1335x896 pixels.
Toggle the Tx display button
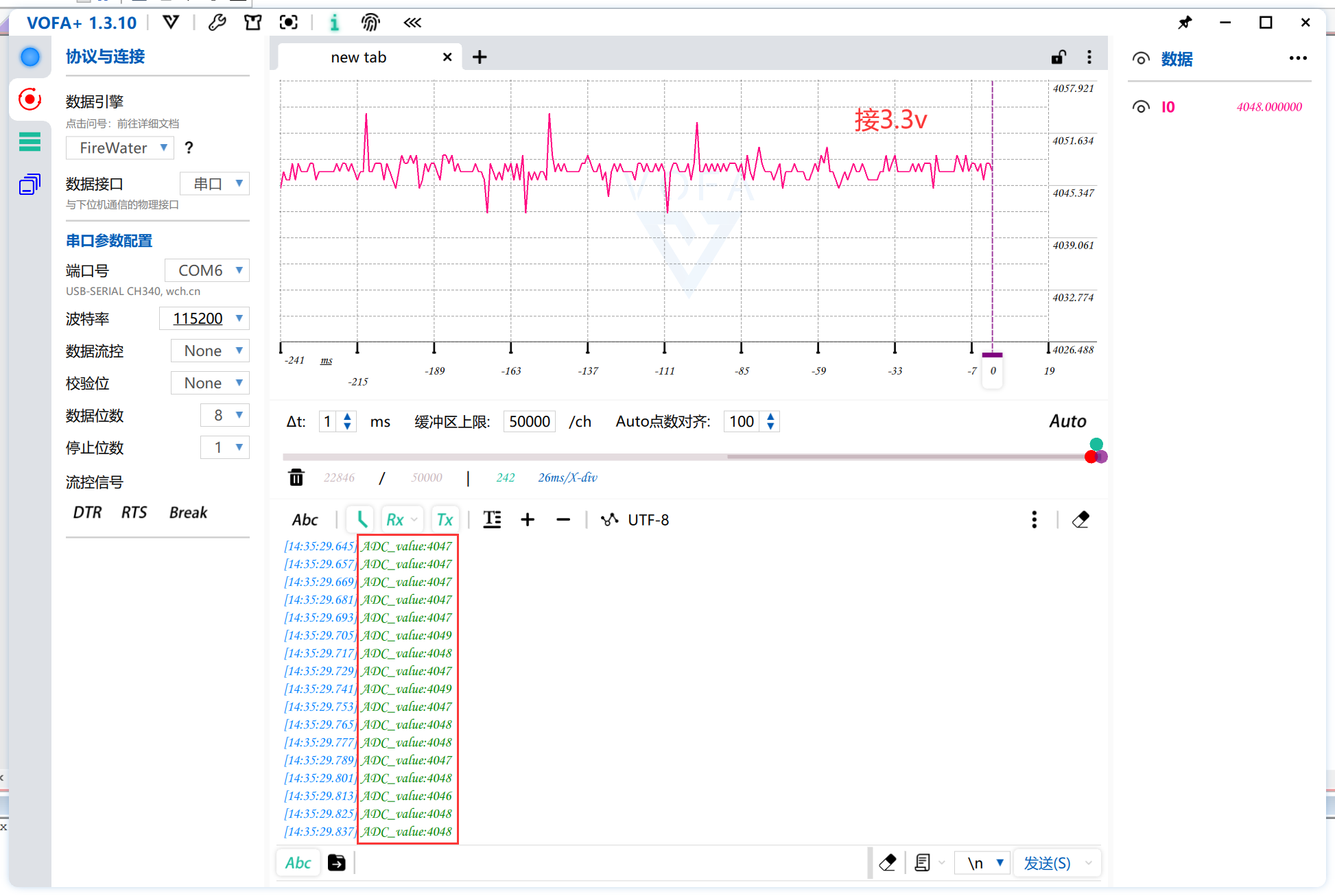click(x=445, y=519)
